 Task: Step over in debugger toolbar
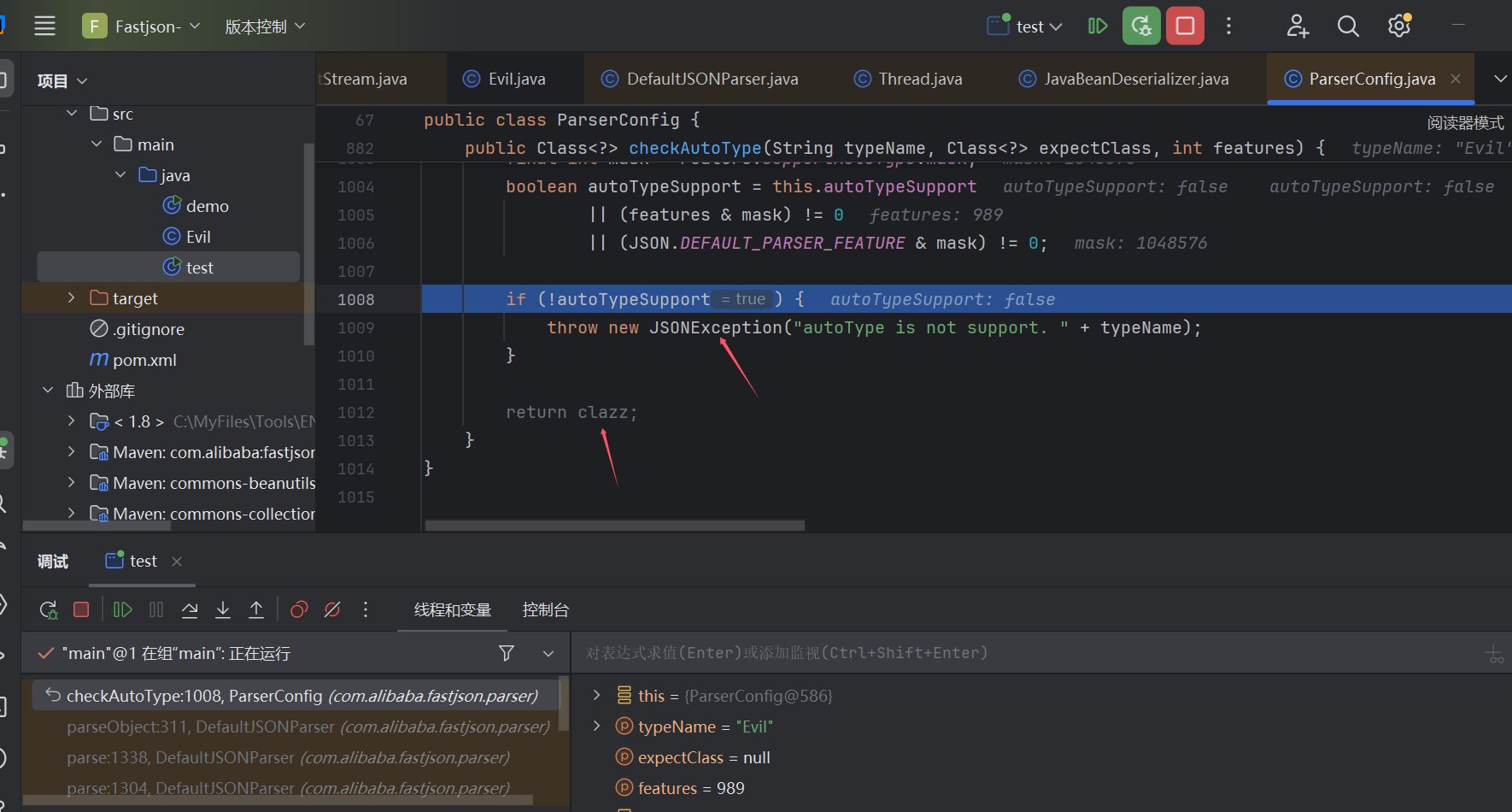click(190, 609)
